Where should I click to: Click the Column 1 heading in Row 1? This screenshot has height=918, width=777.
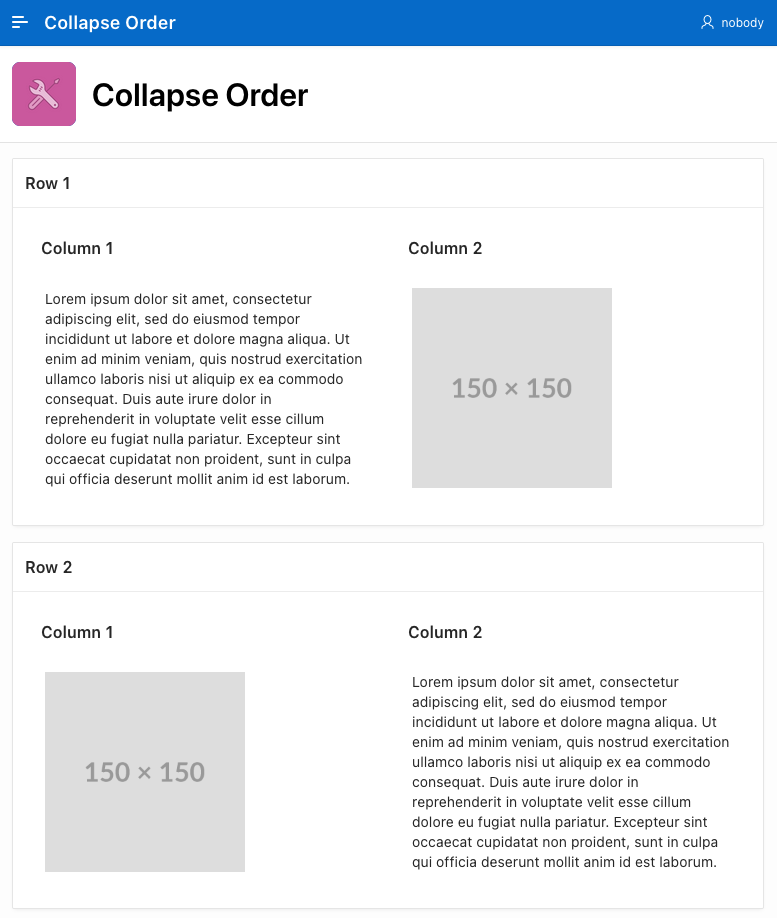[77, 248]
